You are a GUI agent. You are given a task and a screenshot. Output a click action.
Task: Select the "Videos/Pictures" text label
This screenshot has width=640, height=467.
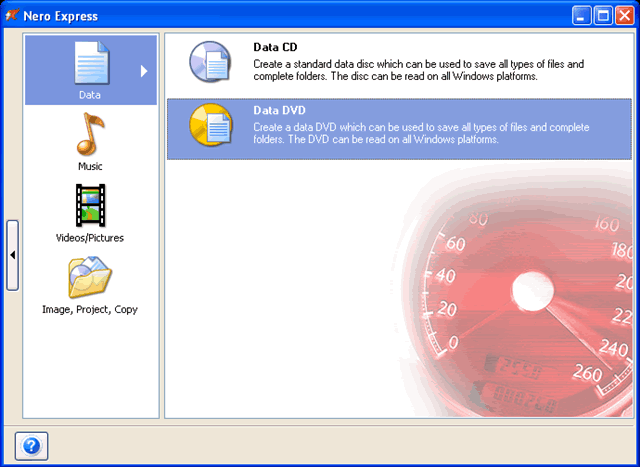pos(90,238)
